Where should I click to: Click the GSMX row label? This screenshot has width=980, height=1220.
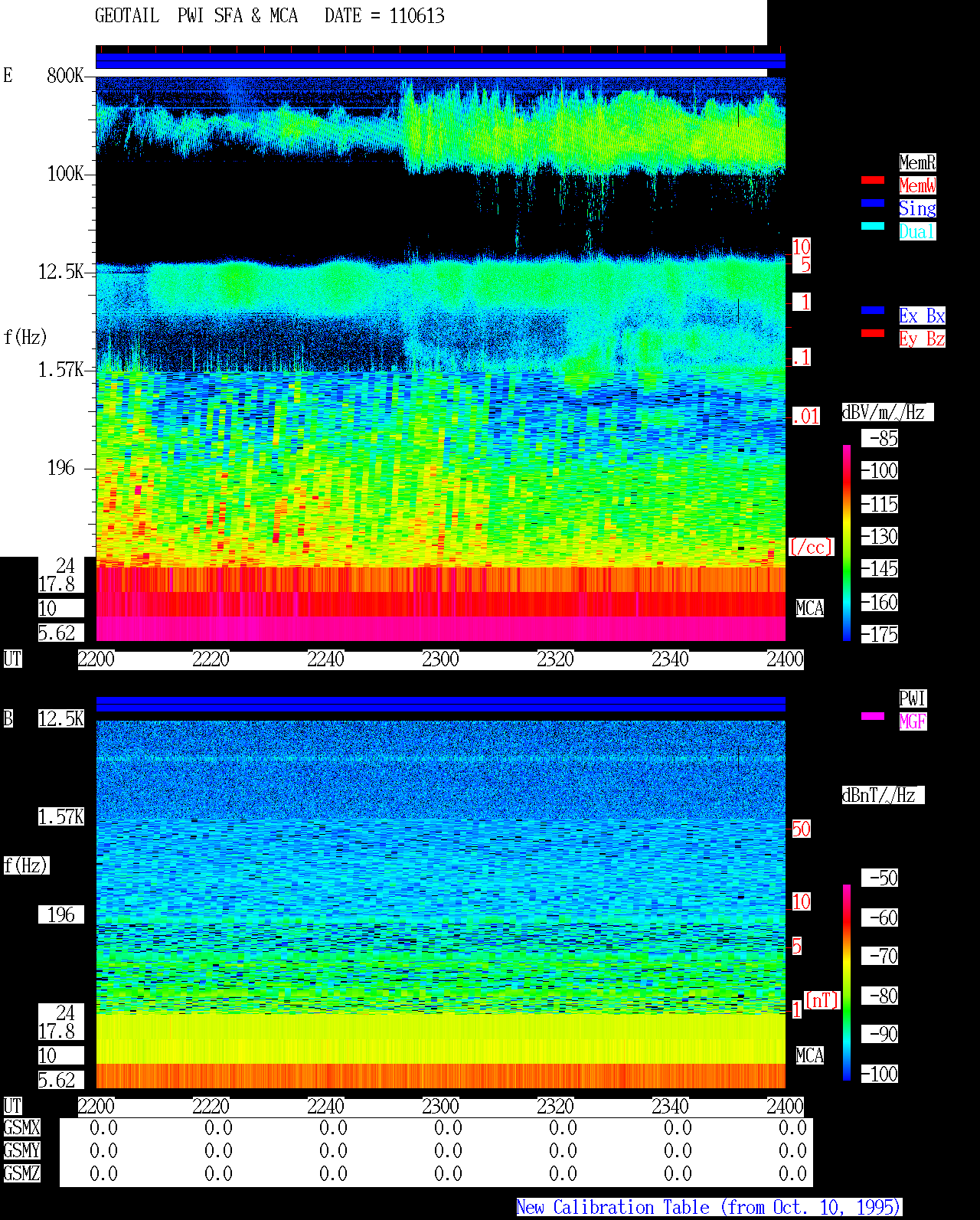(x=22, y=1128)
